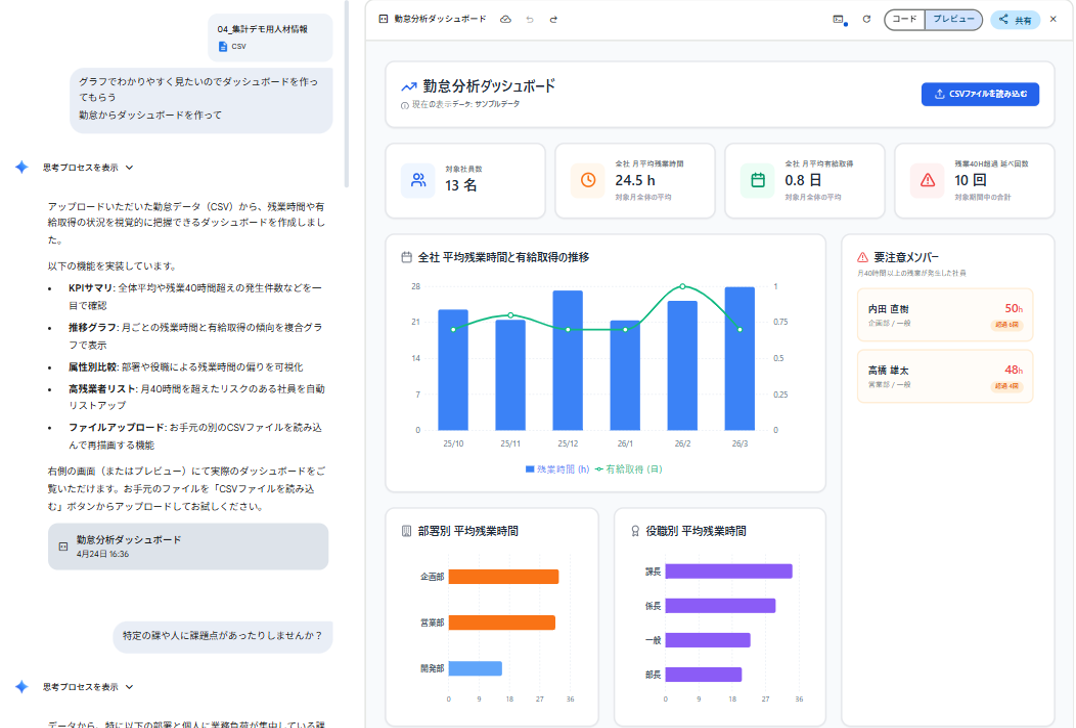Click the 0.8 日 value
Viewport: 1076px width, 728px height.
803,180
